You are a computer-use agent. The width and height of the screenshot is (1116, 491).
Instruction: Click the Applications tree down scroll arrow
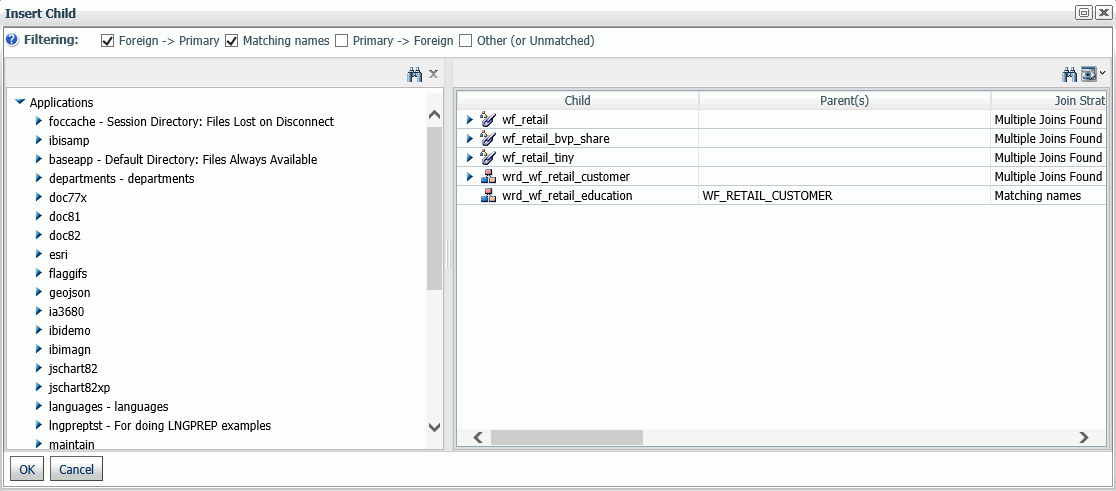tap(433, 427)
